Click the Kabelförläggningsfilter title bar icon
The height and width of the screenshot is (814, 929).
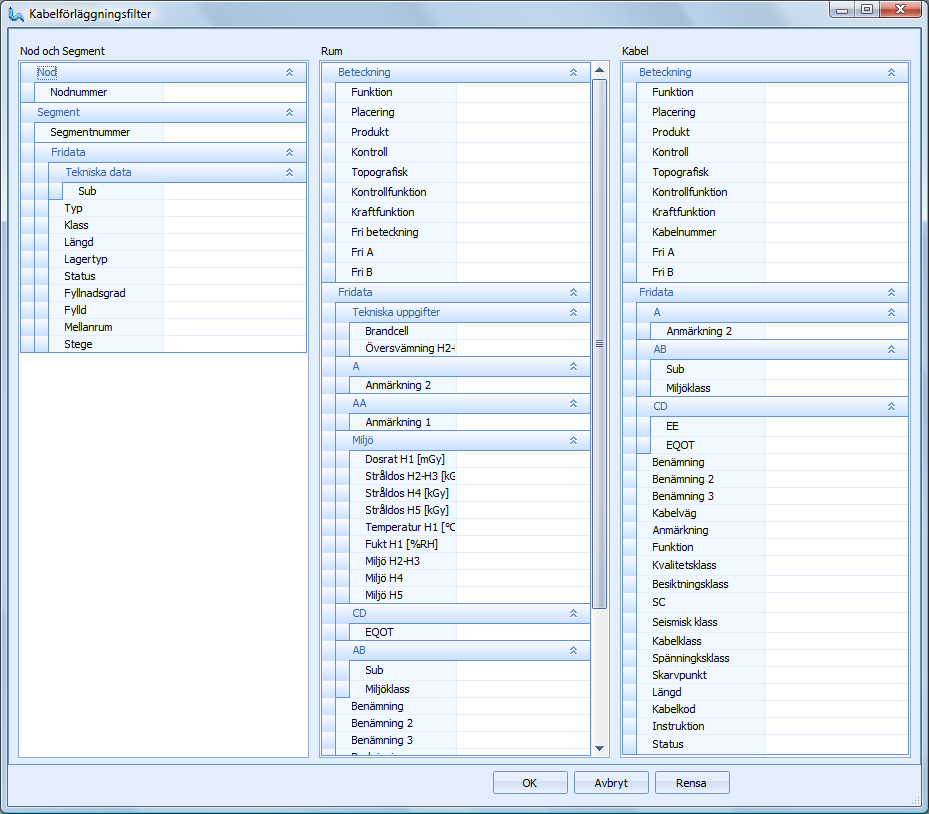click(16, 14)
